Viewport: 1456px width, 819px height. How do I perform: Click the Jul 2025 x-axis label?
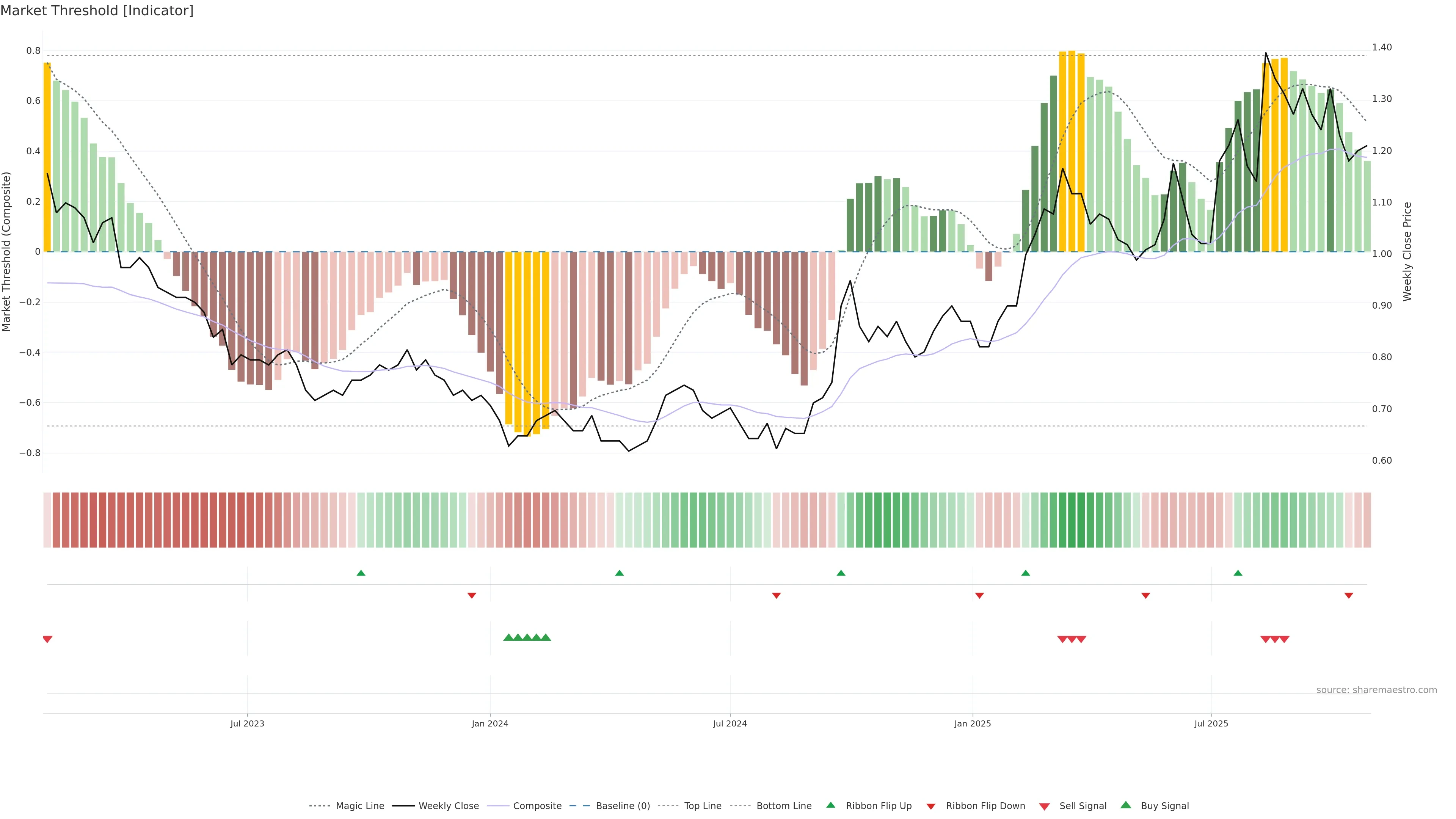pyautogui.click(x=1211, y=723)
